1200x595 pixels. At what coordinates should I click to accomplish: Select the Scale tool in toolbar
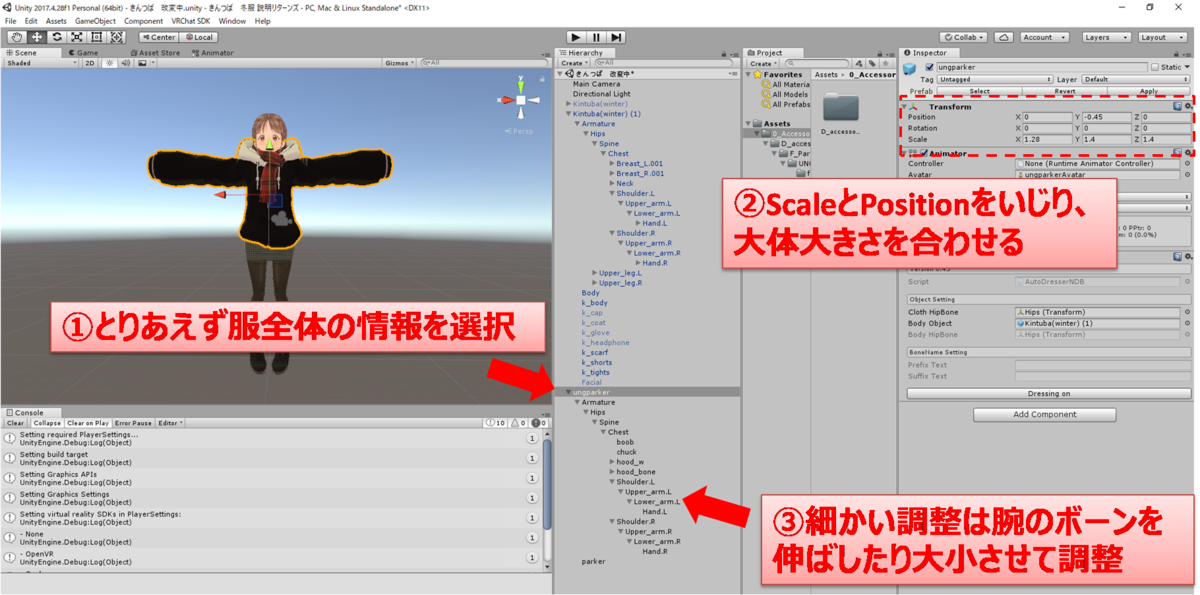pyautogui.click(x=77, y=37)
